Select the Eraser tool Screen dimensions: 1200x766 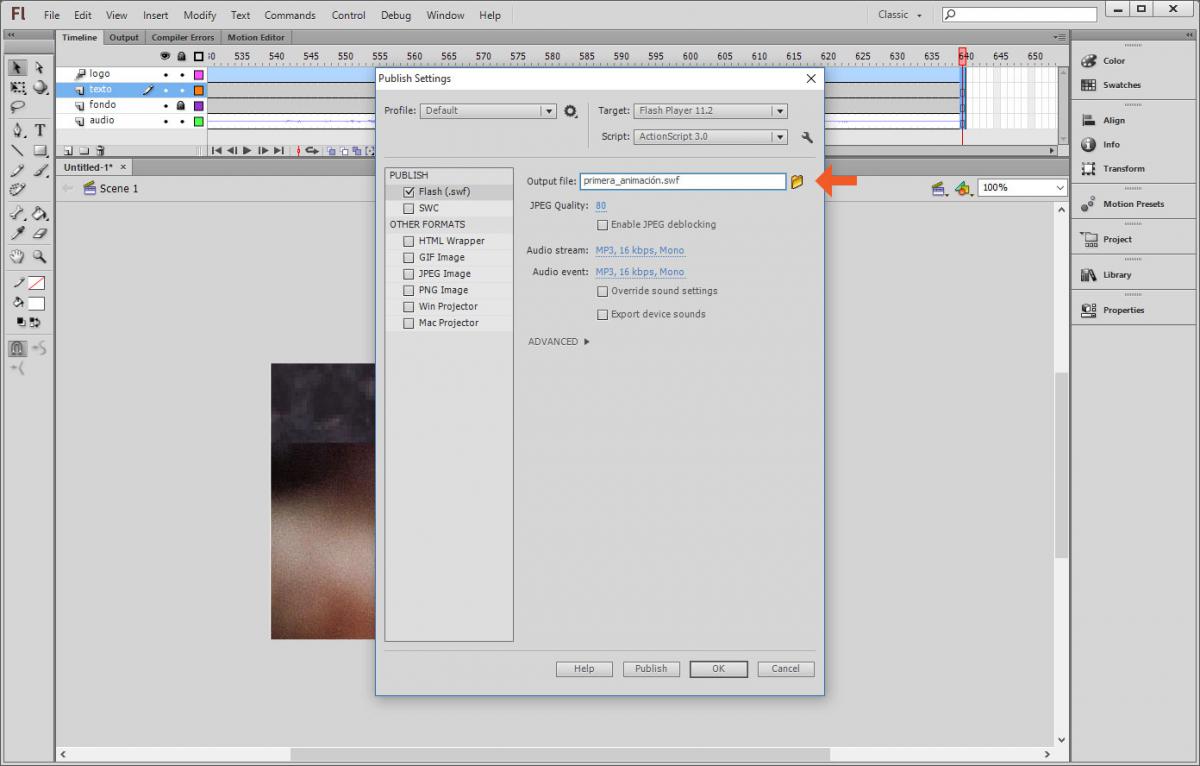(x=39, y=233)
